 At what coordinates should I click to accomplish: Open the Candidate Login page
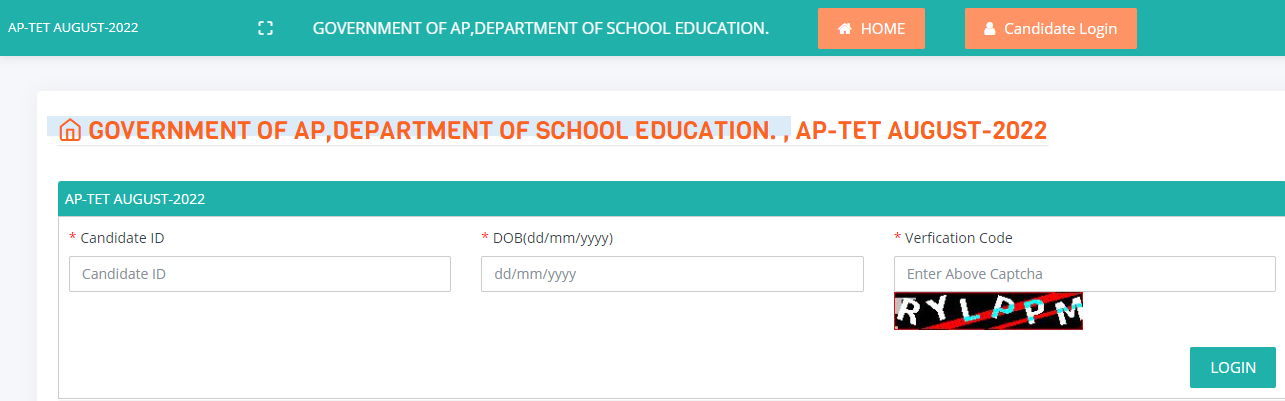pyautogui.click(x=1051, y=28)
